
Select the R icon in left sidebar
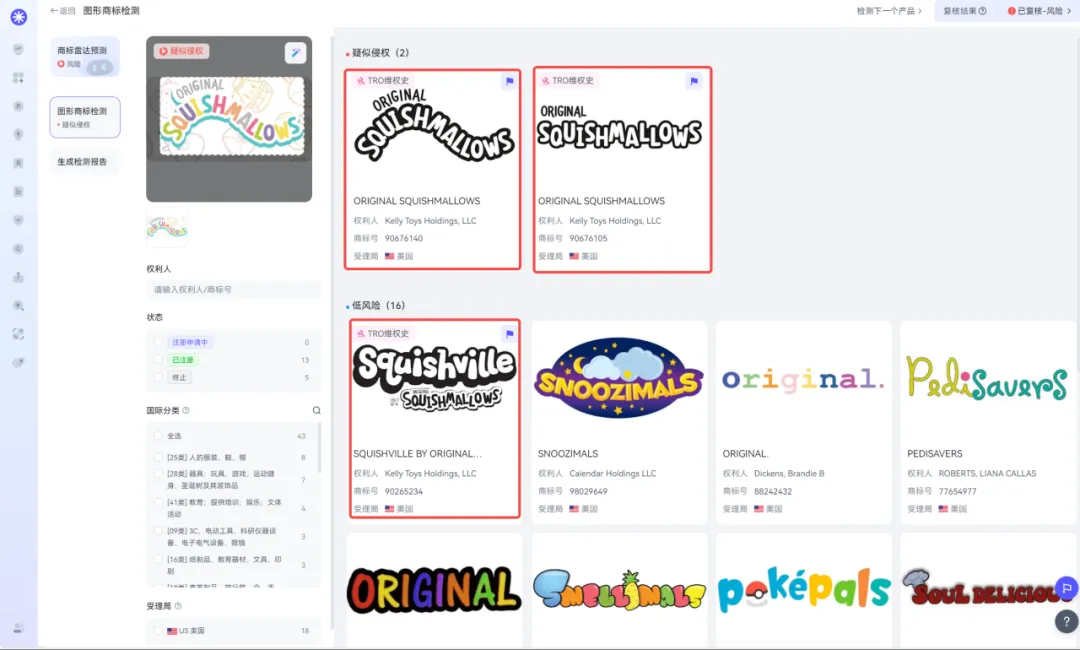pos(19,163)
